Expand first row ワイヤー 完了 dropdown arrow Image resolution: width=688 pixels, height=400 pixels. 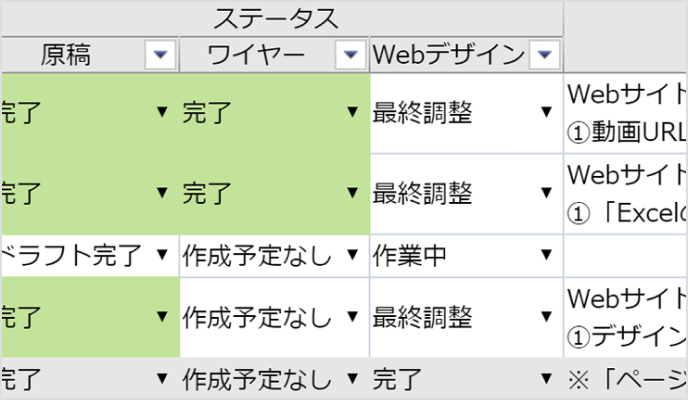pos(351,113)
